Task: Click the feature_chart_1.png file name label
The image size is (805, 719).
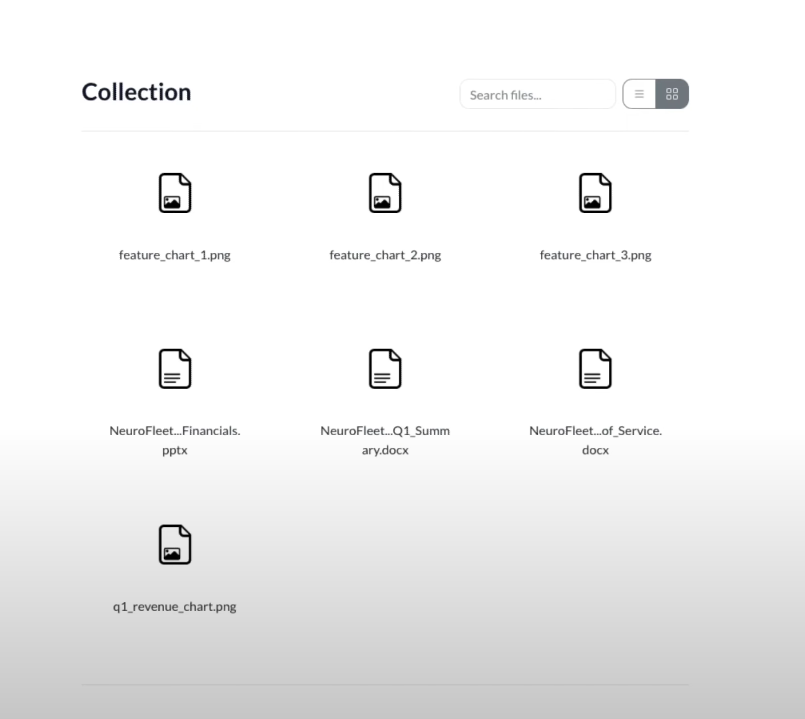Action: click(x=175, y=255)
